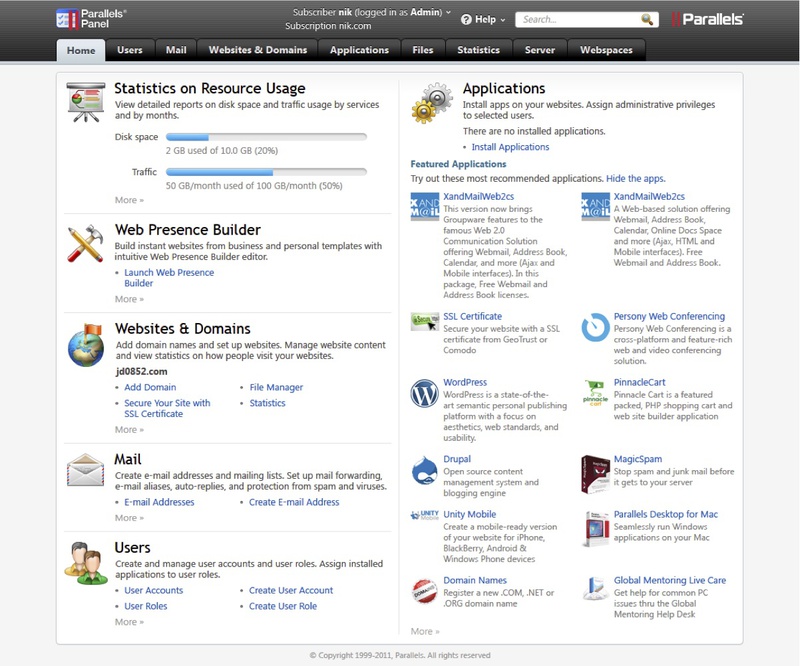Click the Applications gears icon
The image size is (800, 666).
pyautogui.click(x=432, y=103)
